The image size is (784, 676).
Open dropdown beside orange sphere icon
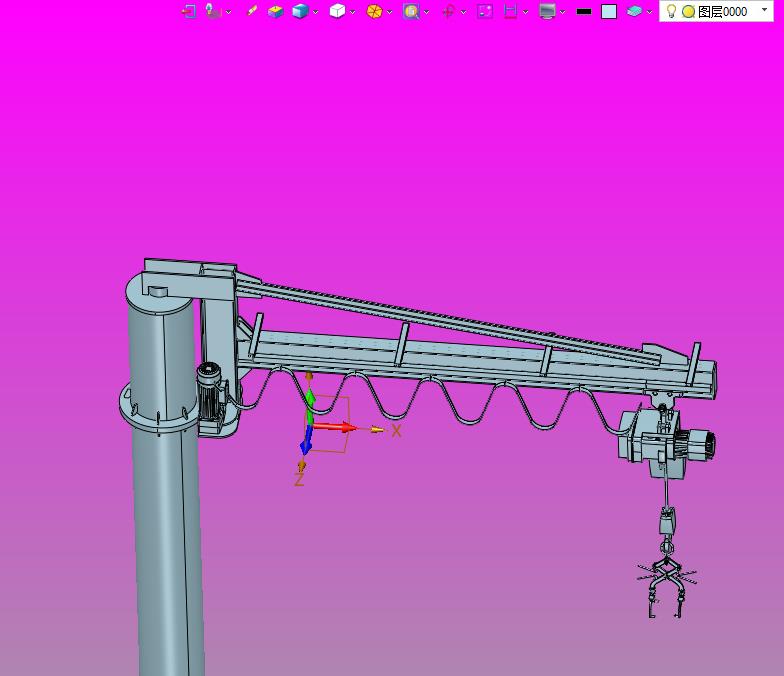click(390, 12)
